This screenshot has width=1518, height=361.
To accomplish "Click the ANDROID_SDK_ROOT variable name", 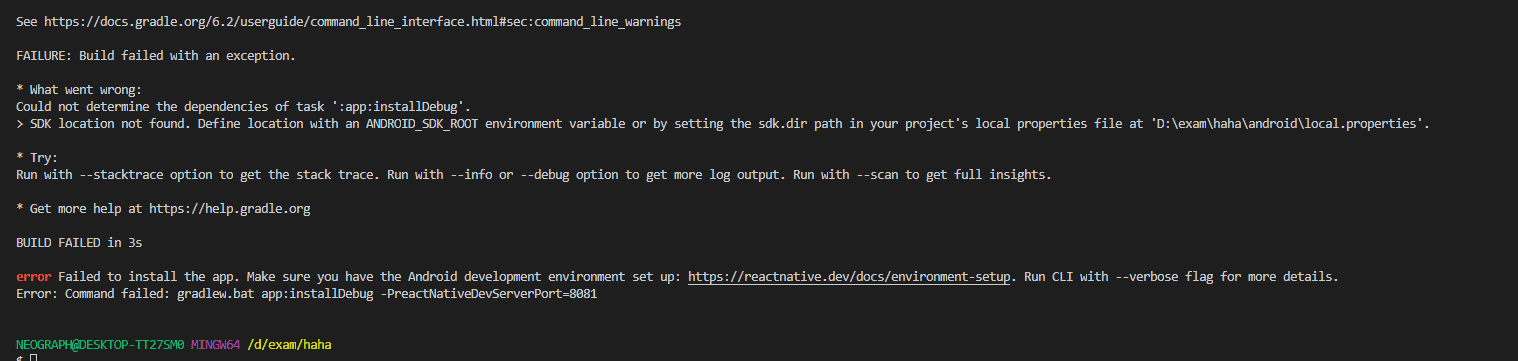I will click(x=422, y=124).
